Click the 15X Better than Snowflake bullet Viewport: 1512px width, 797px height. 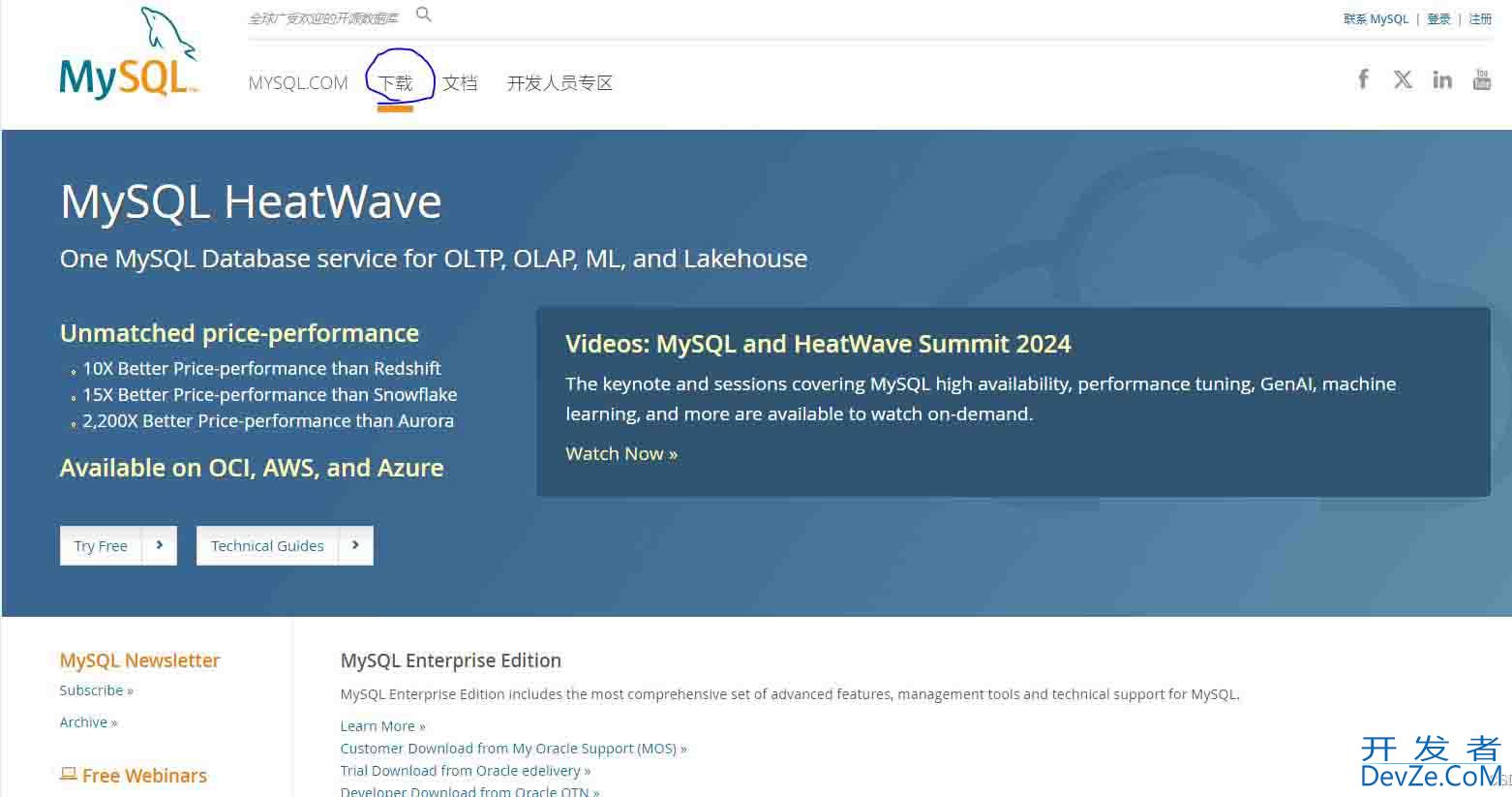(270, 395)
